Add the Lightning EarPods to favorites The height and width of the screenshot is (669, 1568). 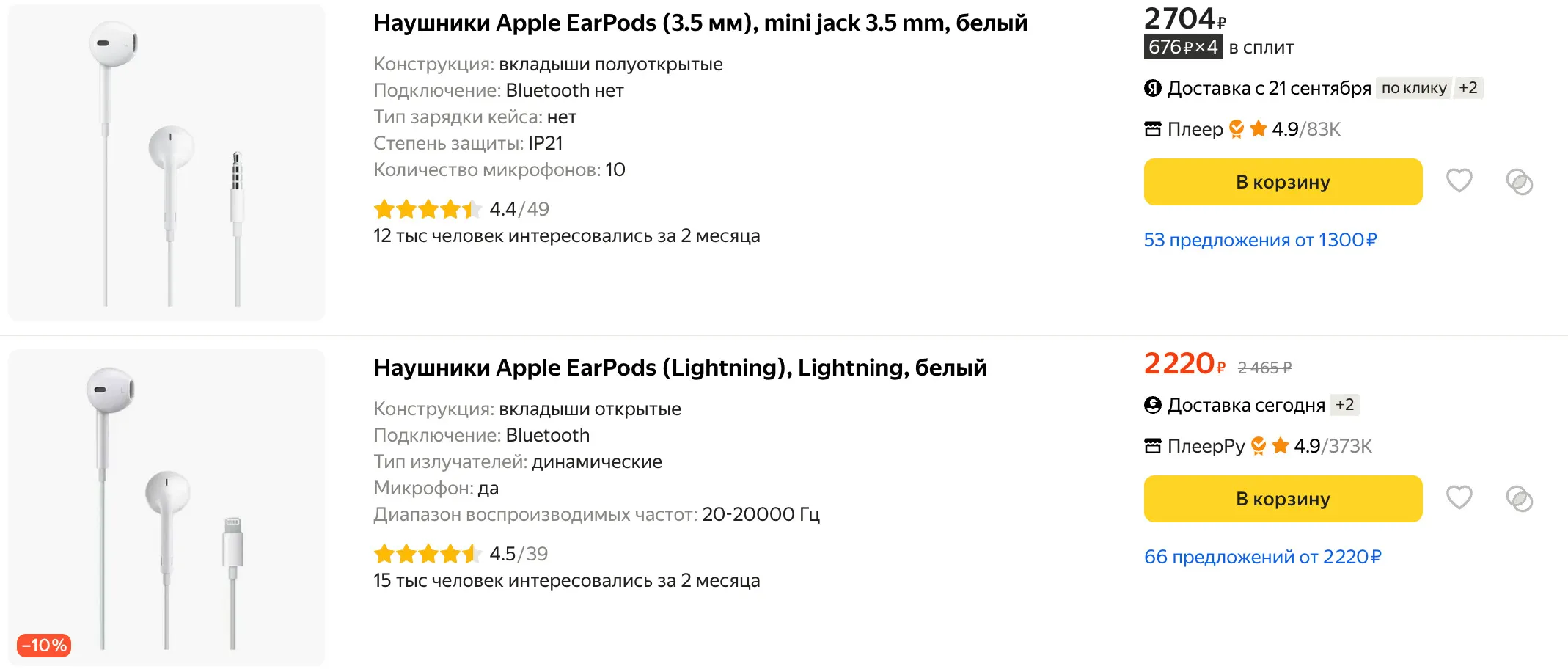tap(1459, 497)
